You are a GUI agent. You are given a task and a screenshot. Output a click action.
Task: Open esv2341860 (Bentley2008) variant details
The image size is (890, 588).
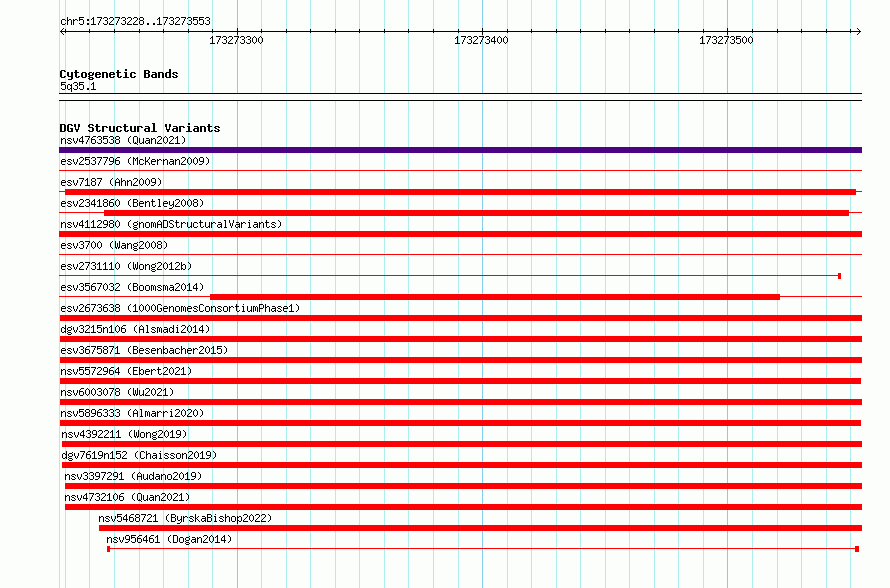click(x=132, y=203)
